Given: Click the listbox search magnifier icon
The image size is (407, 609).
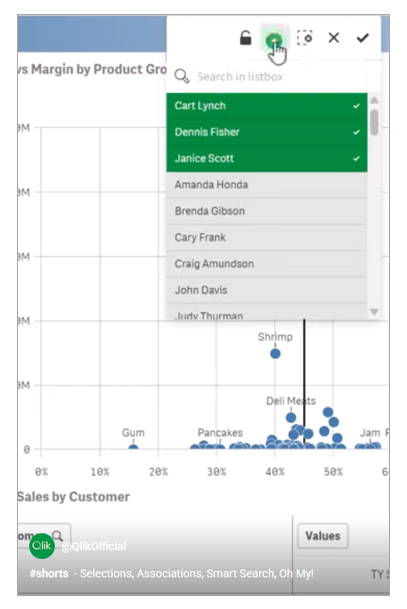Looking at the screenshot, I should [181, 76].
